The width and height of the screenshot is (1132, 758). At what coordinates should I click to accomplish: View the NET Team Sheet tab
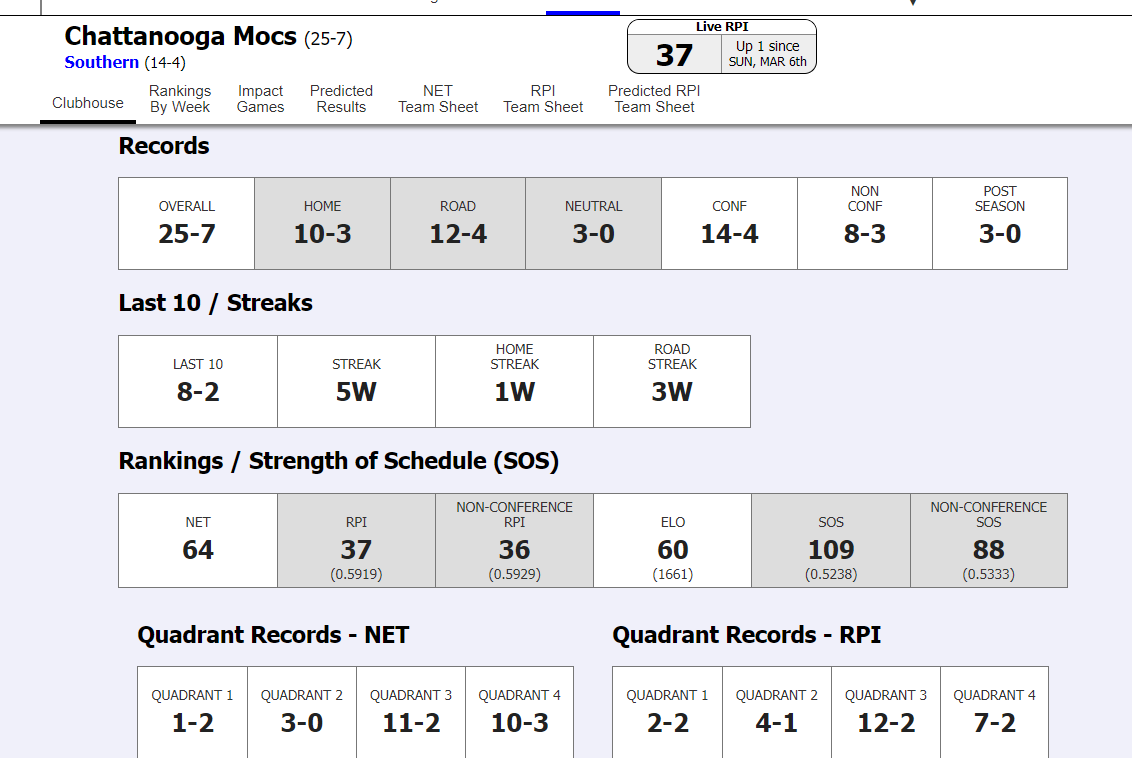438,99
